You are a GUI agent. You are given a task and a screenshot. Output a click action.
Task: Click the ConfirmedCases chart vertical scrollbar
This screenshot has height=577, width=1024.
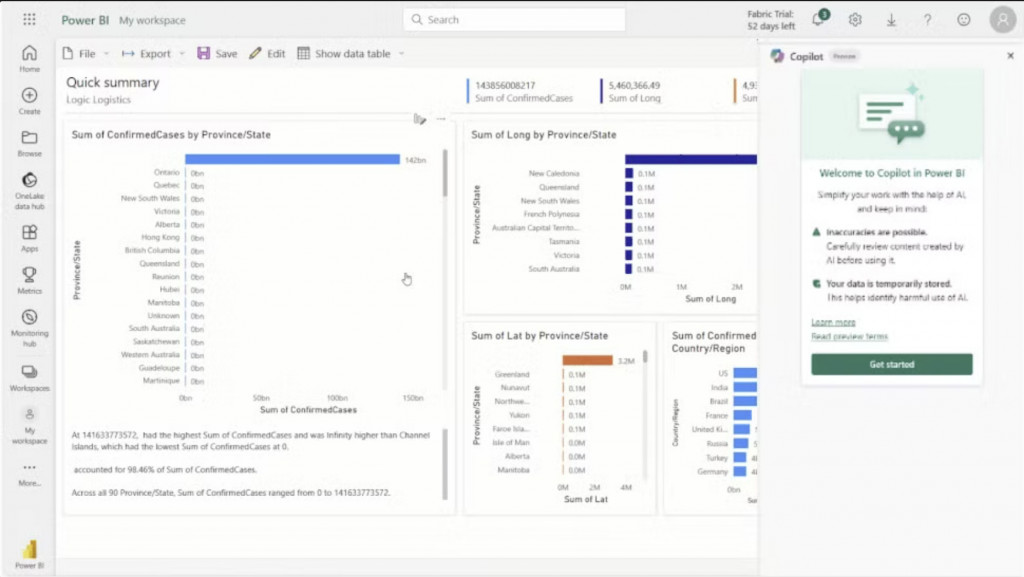coord(445,173)
